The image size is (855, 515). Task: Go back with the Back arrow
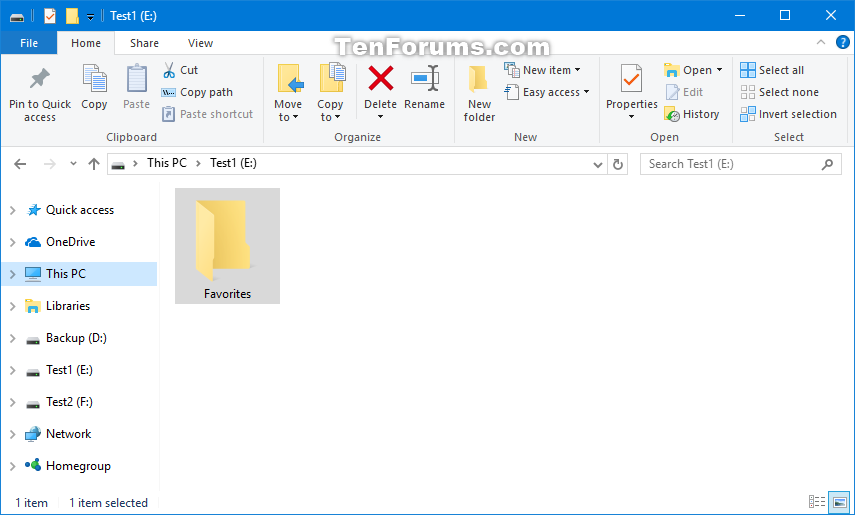[x=20, y=164]
